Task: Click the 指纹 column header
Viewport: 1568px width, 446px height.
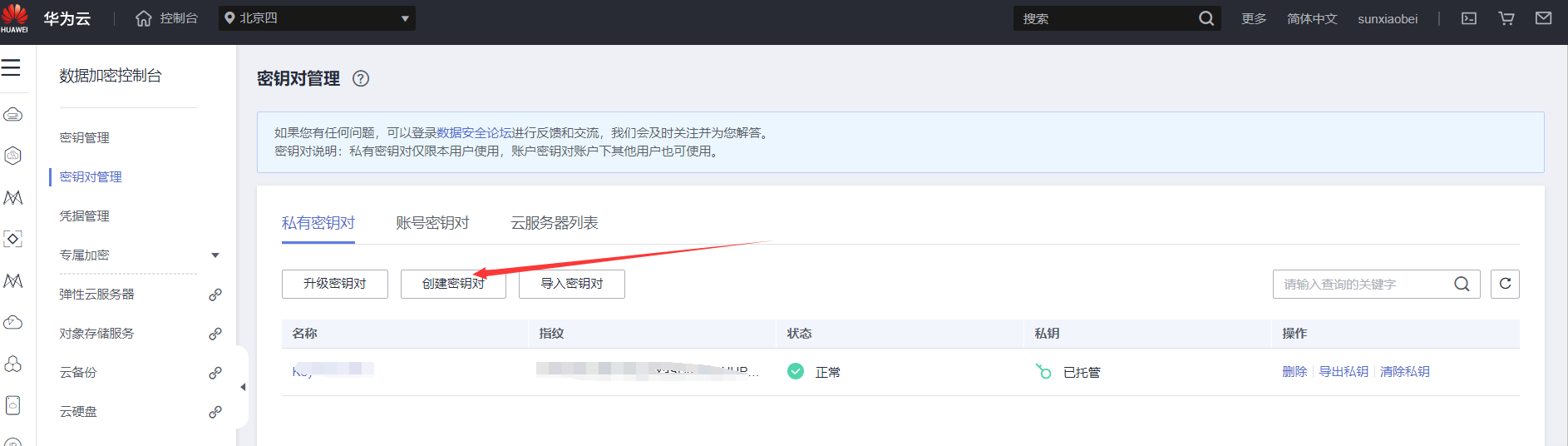Action: pos(551,334)
